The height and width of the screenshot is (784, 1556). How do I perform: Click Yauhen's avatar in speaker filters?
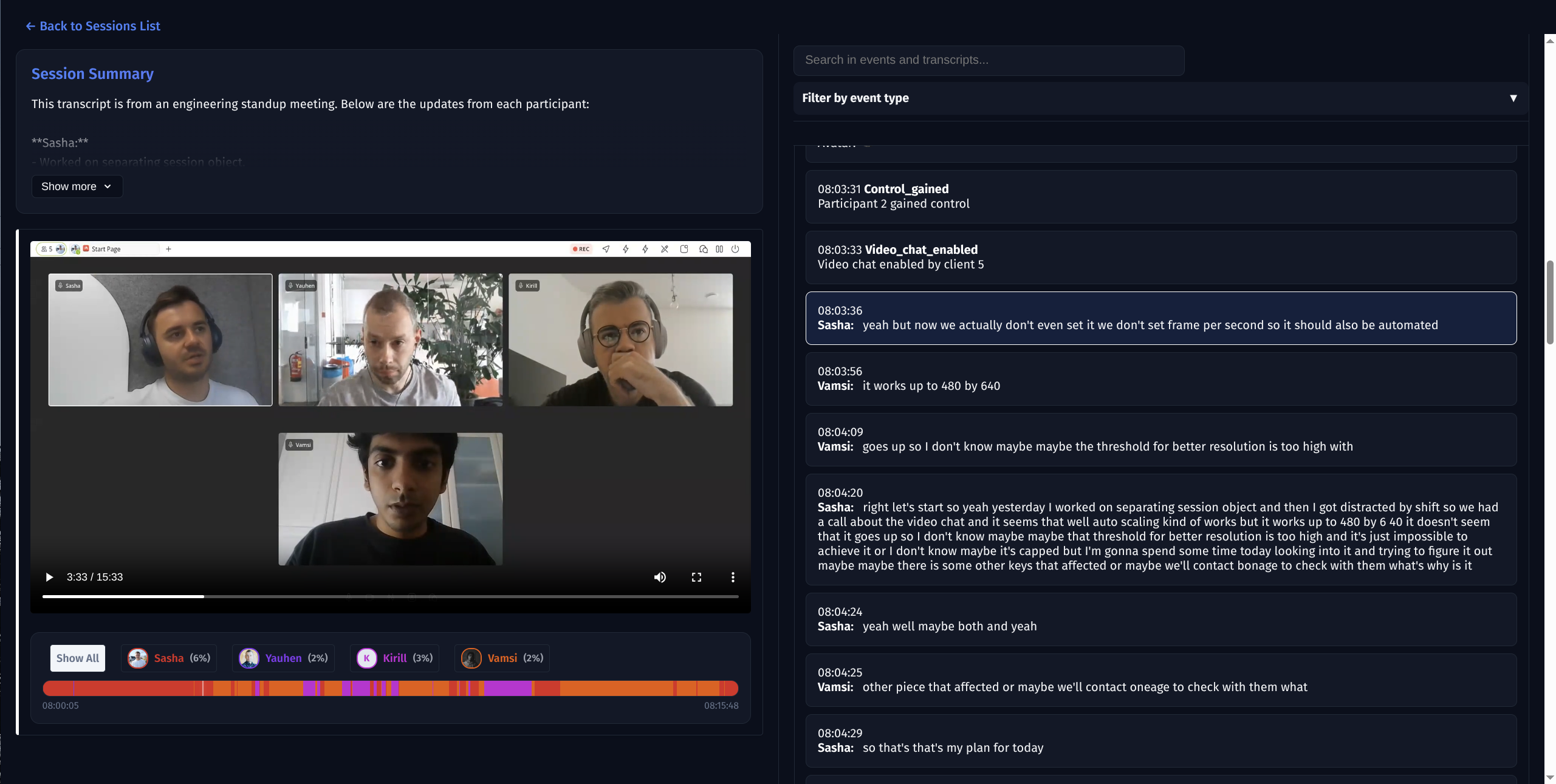pyautogui.click(x=249, y=658)
